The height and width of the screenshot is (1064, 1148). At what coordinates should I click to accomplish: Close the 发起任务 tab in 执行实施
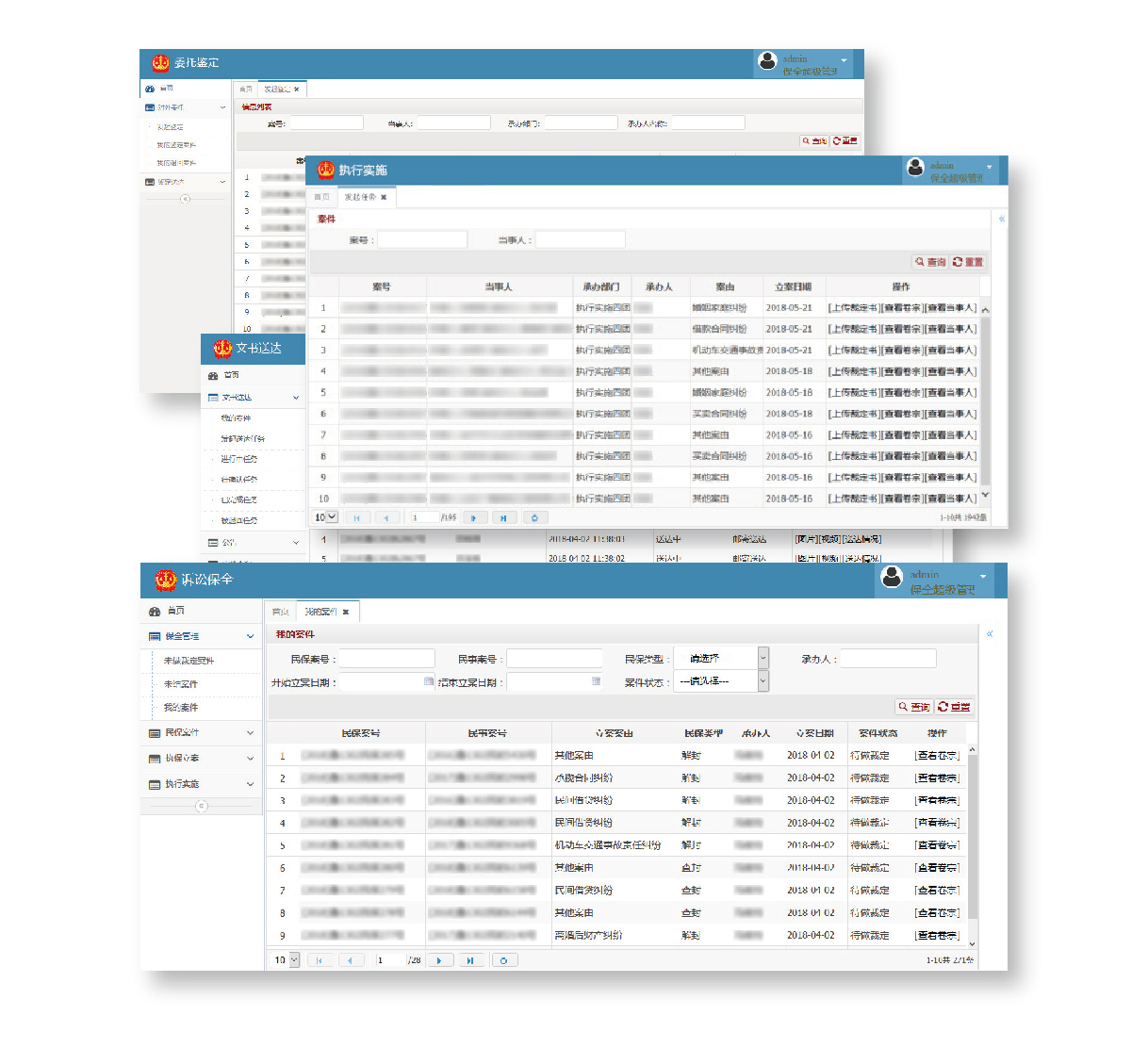point(384,198)
